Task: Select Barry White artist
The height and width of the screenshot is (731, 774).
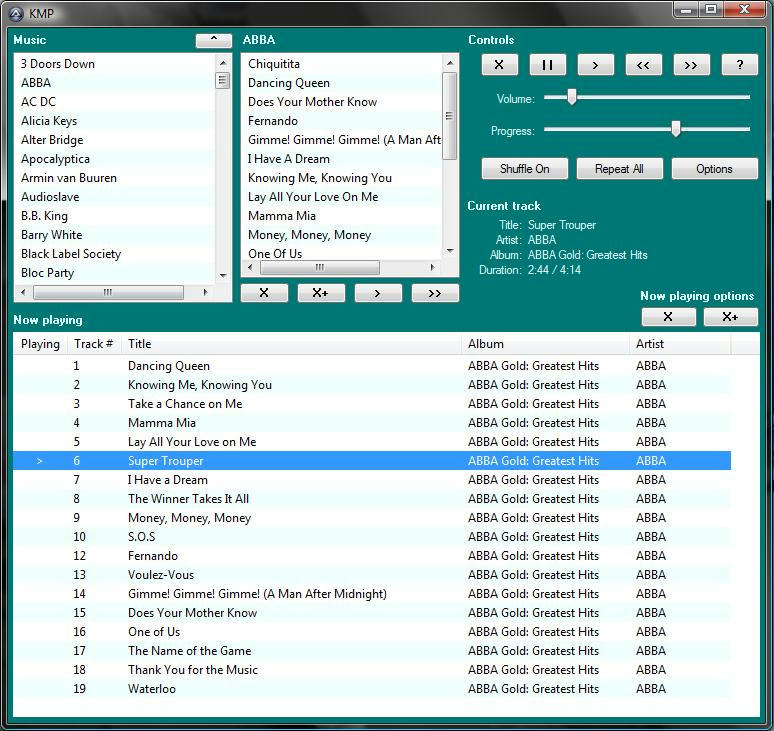Action: 115,234
